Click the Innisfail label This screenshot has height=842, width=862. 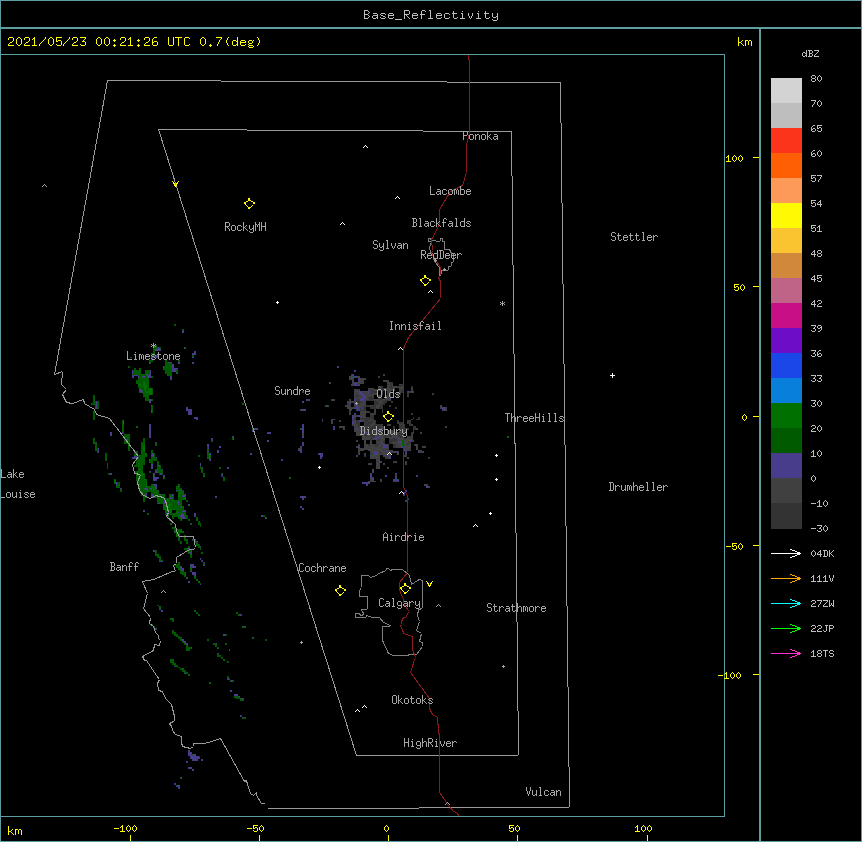click(x=415, y=326)
